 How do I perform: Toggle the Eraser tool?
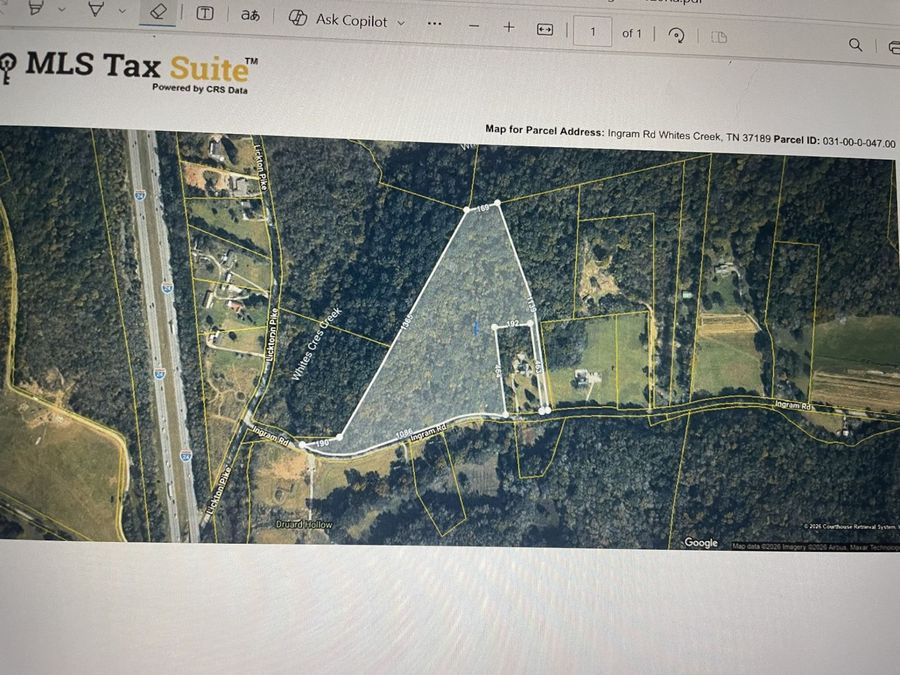pos(158,12)
